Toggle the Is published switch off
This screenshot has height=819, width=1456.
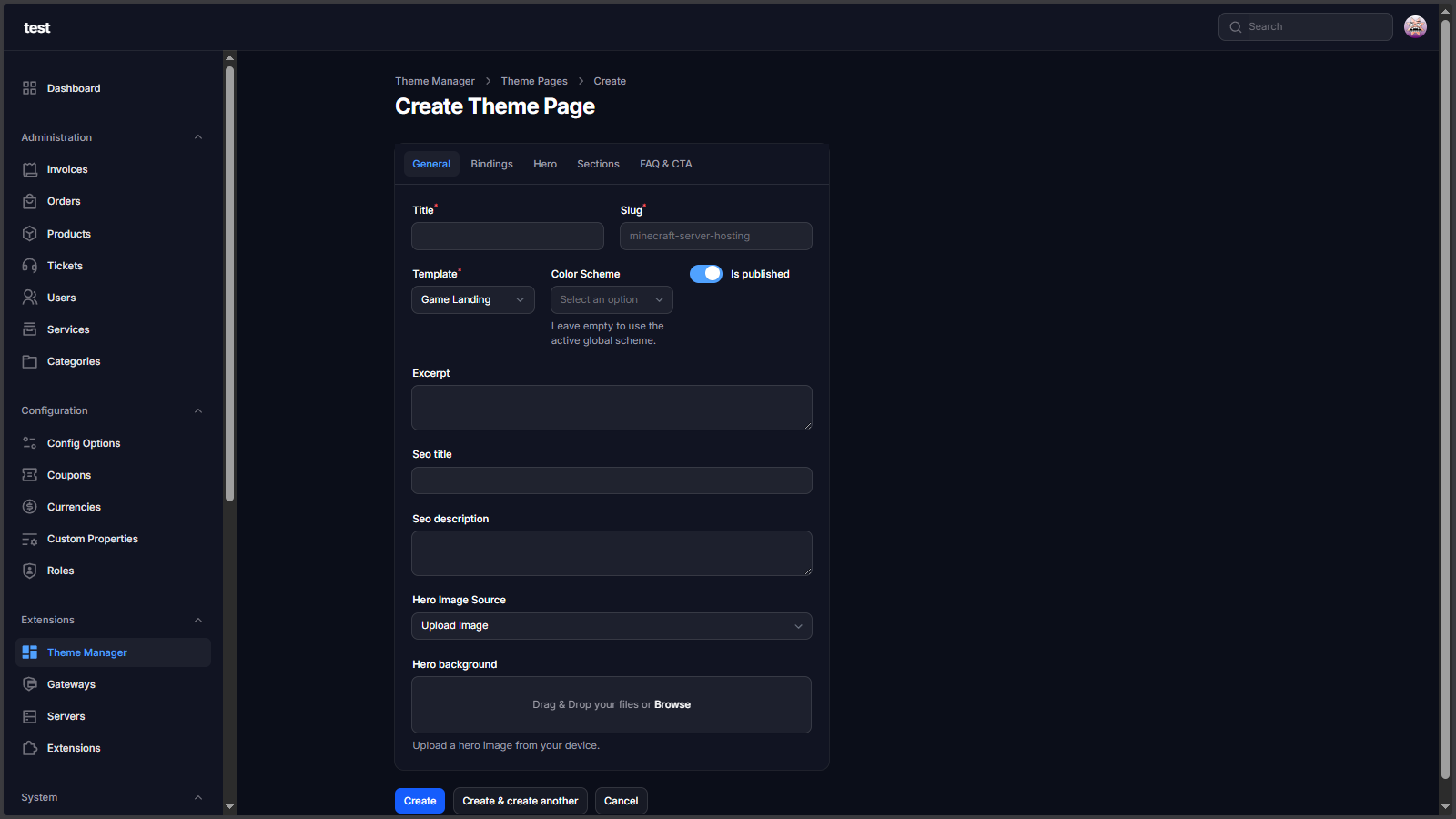click(x=705, y=274)
